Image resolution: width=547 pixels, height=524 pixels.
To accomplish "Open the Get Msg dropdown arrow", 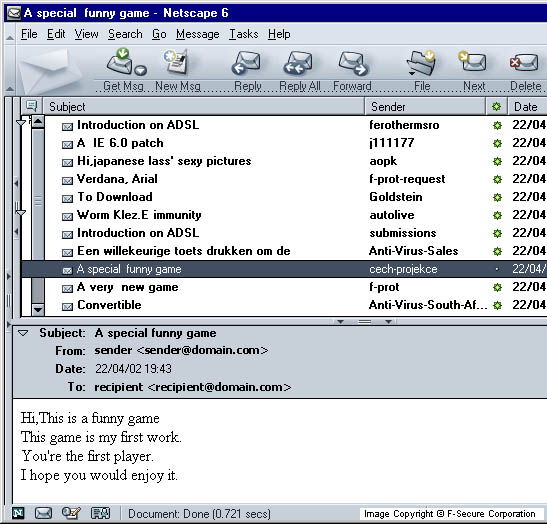I will [x=141, y=70].
